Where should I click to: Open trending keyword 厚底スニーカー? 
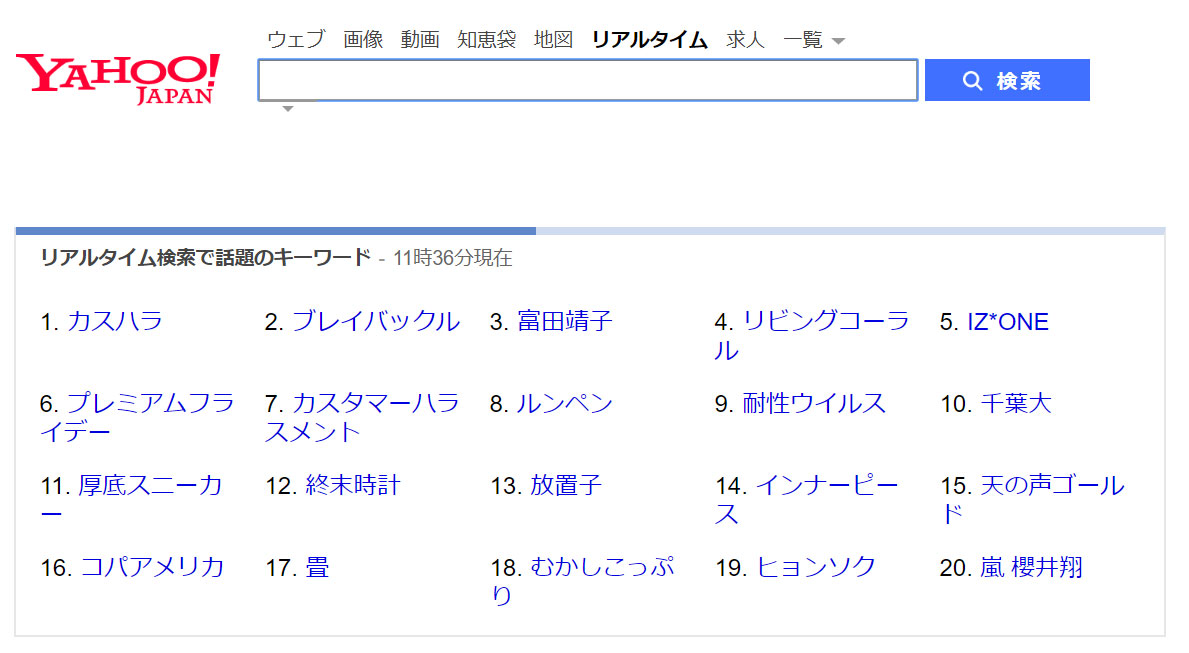pos(132,499)
